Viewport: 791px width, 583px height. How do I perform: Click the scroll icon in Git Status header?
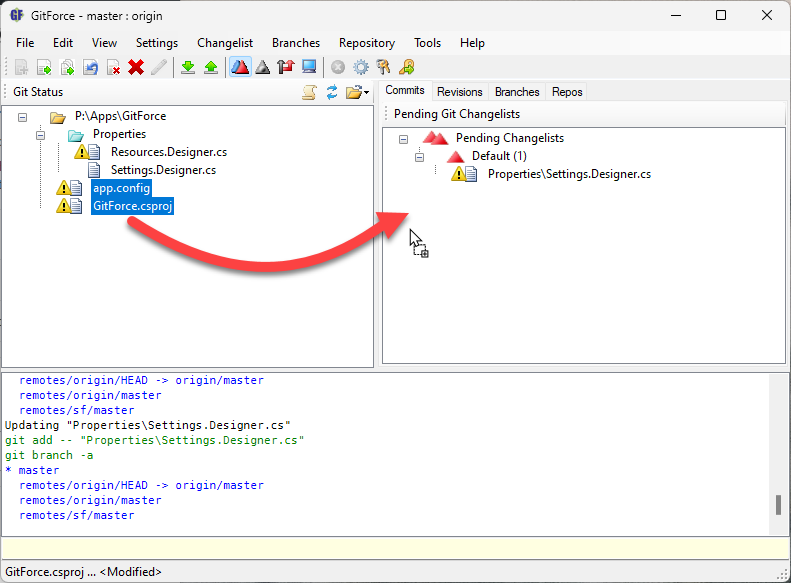coord(309,92)
